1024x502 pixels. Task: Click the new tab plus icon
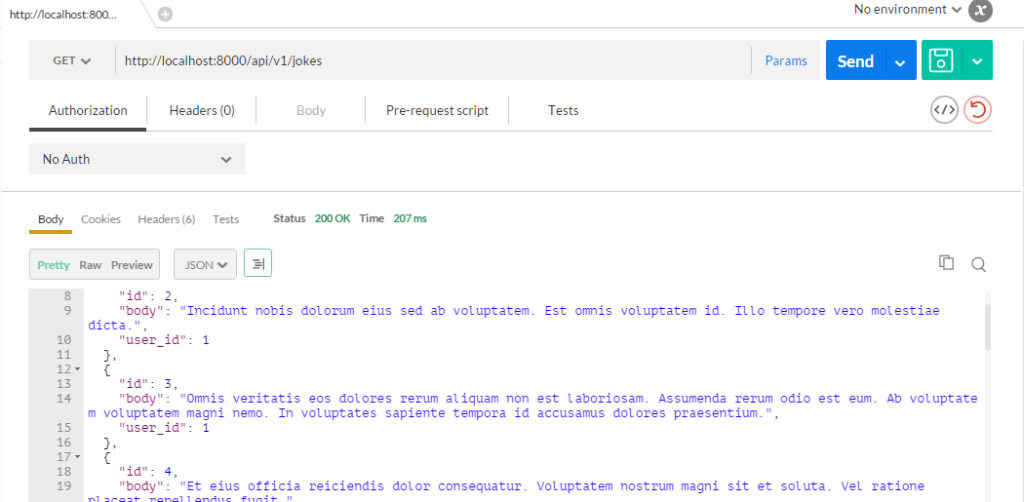point(165,14)
